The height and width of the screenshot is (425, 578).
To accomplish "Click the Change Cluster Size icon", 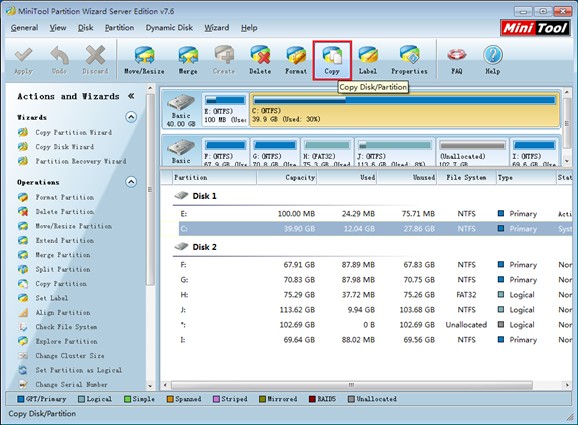I will coord(23,356).
